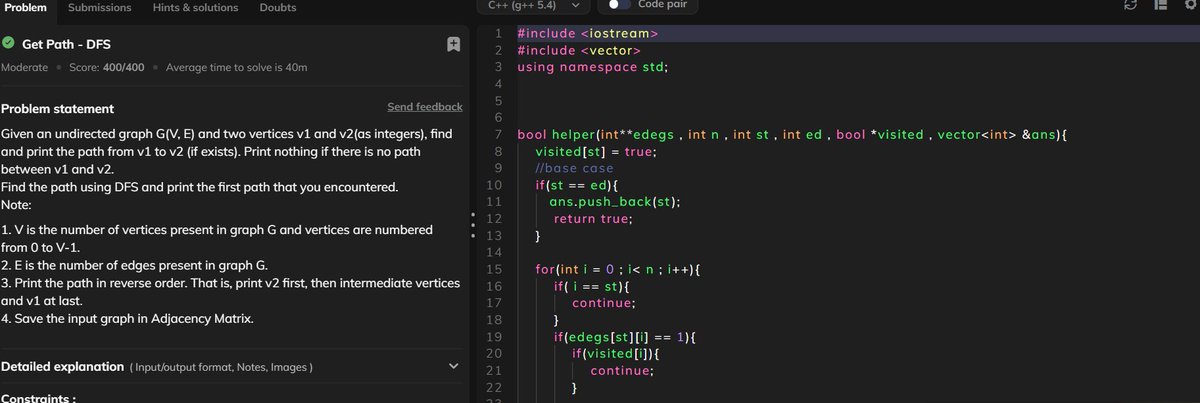Click the green solved checkmark icon
The width and height of the screenshot is (1200, 403).
(8, 44)
